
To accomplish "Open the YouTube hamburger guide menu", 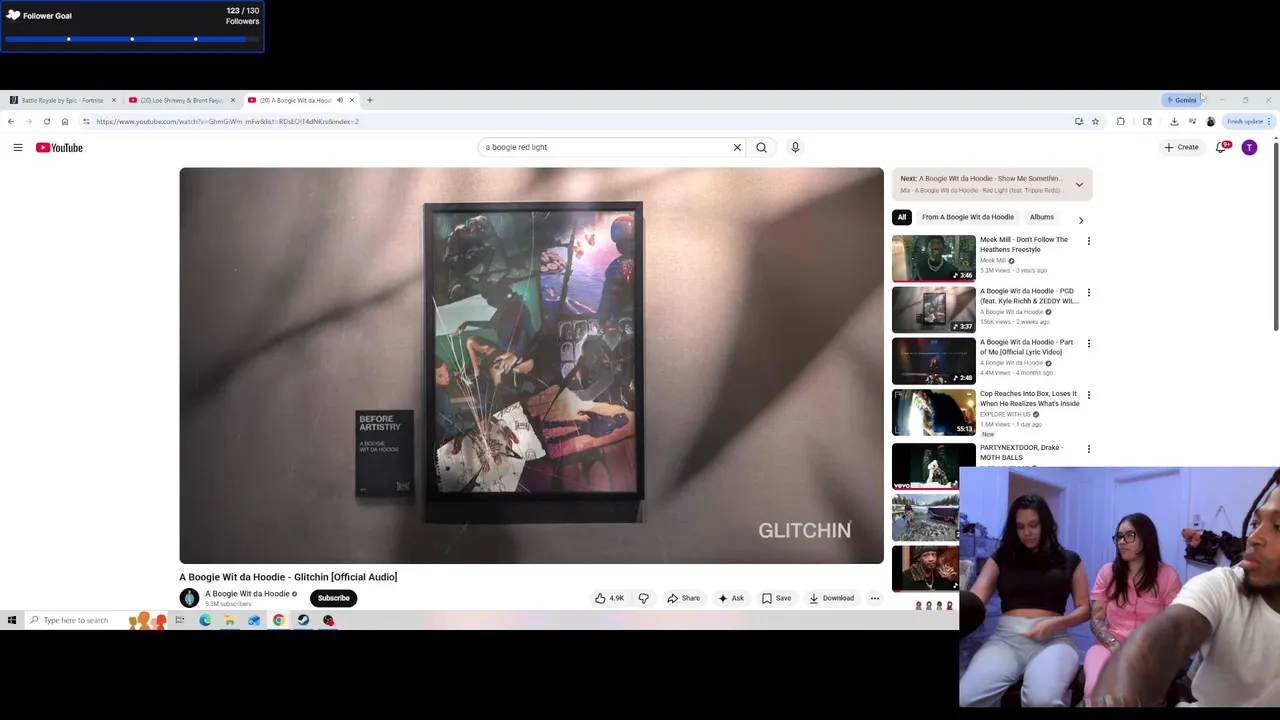I will (x=17, y=147).
